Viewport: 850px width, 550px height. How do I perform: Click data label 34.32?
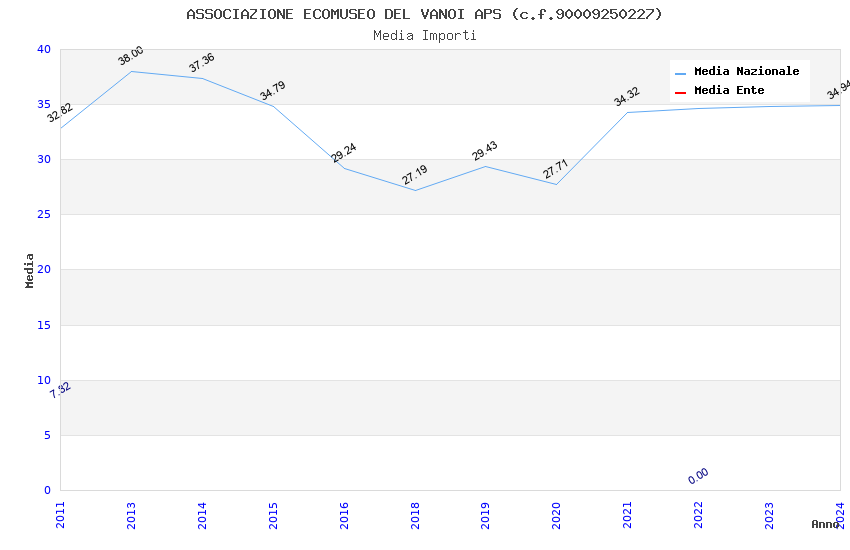[x=627, y=96]
